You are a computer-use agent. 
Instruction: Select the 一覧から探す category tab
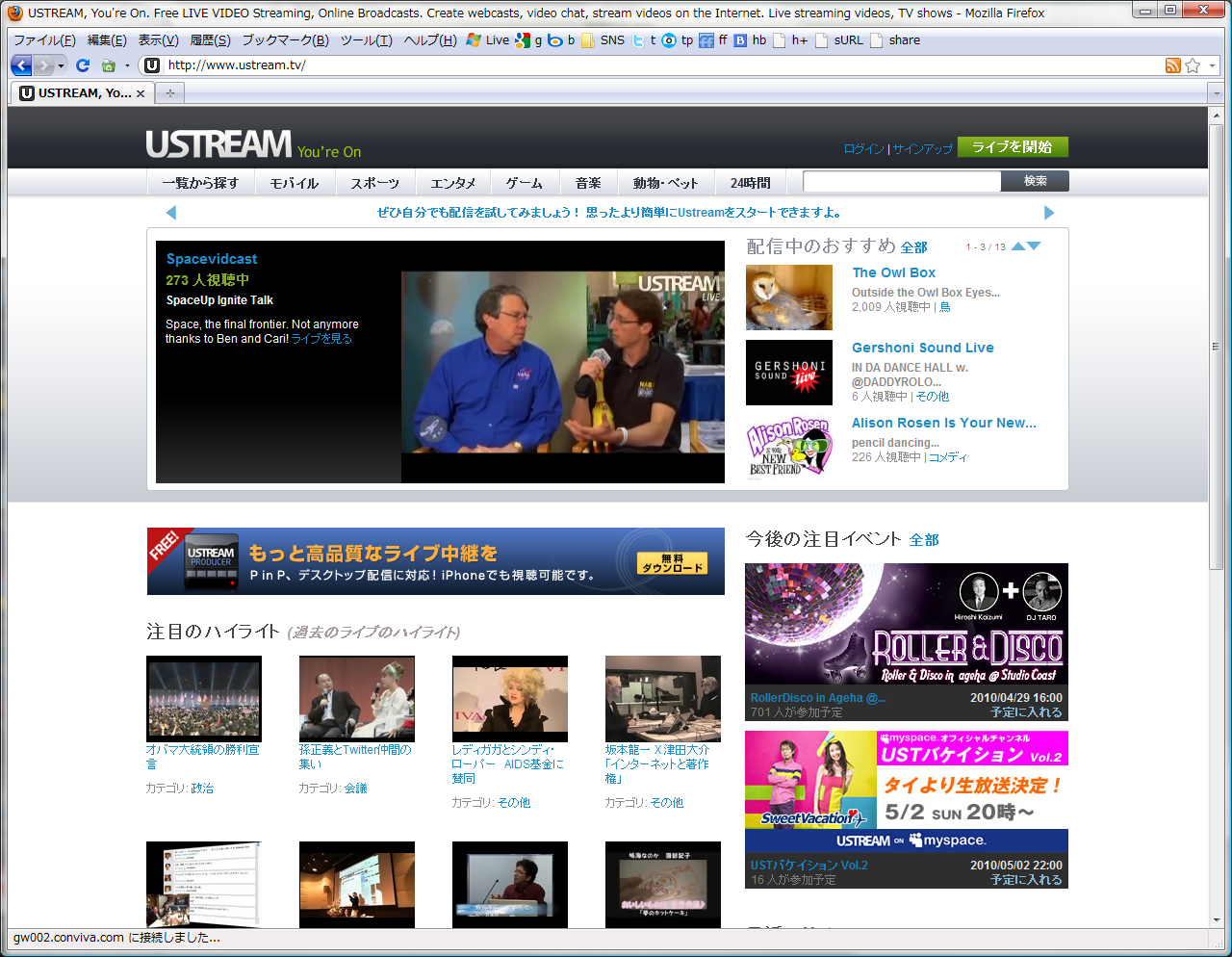coord(200,183)
